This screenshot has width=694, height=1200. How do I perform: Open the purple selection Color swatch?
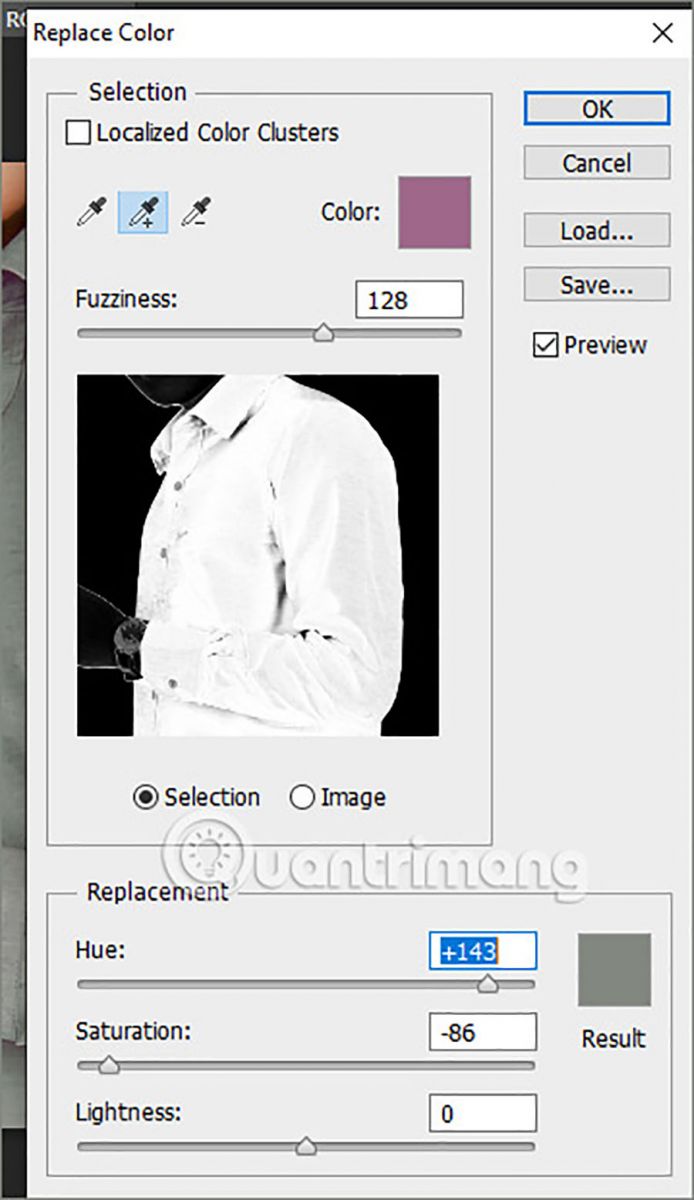click(435, 212)
